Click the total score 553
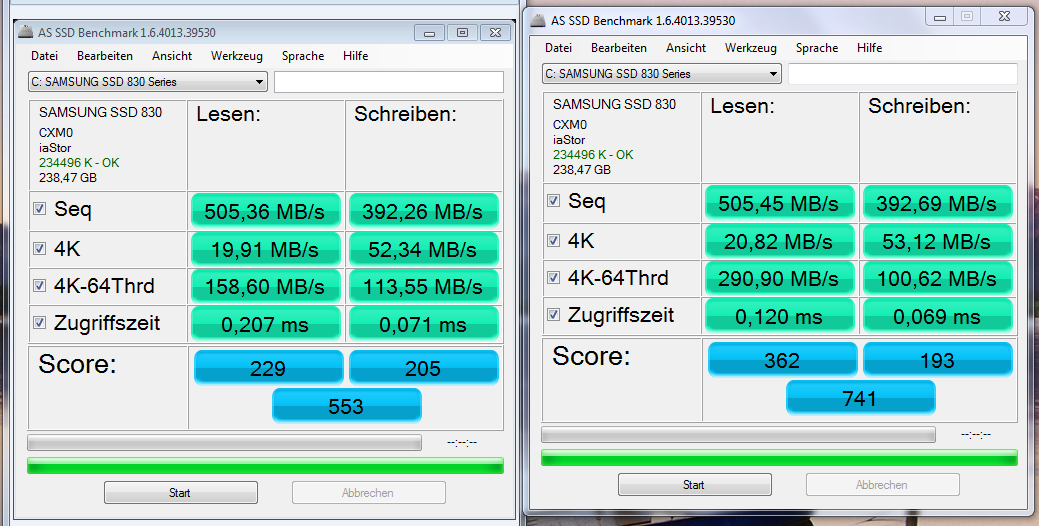 pos(347,405)
